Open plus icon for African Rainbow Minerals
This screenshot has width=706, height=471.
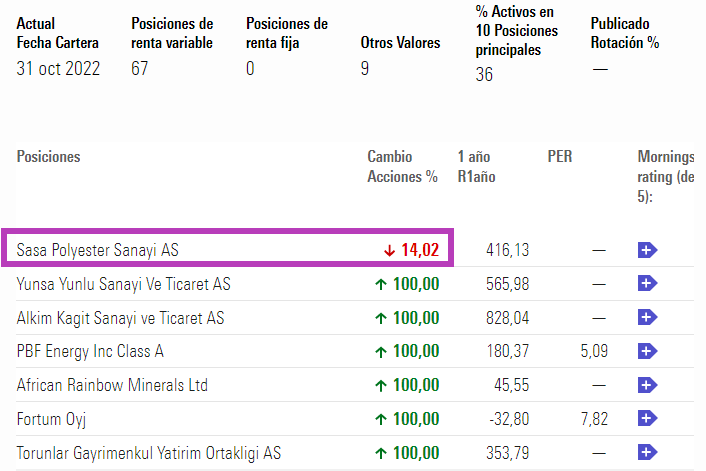[x=647, y=385]
